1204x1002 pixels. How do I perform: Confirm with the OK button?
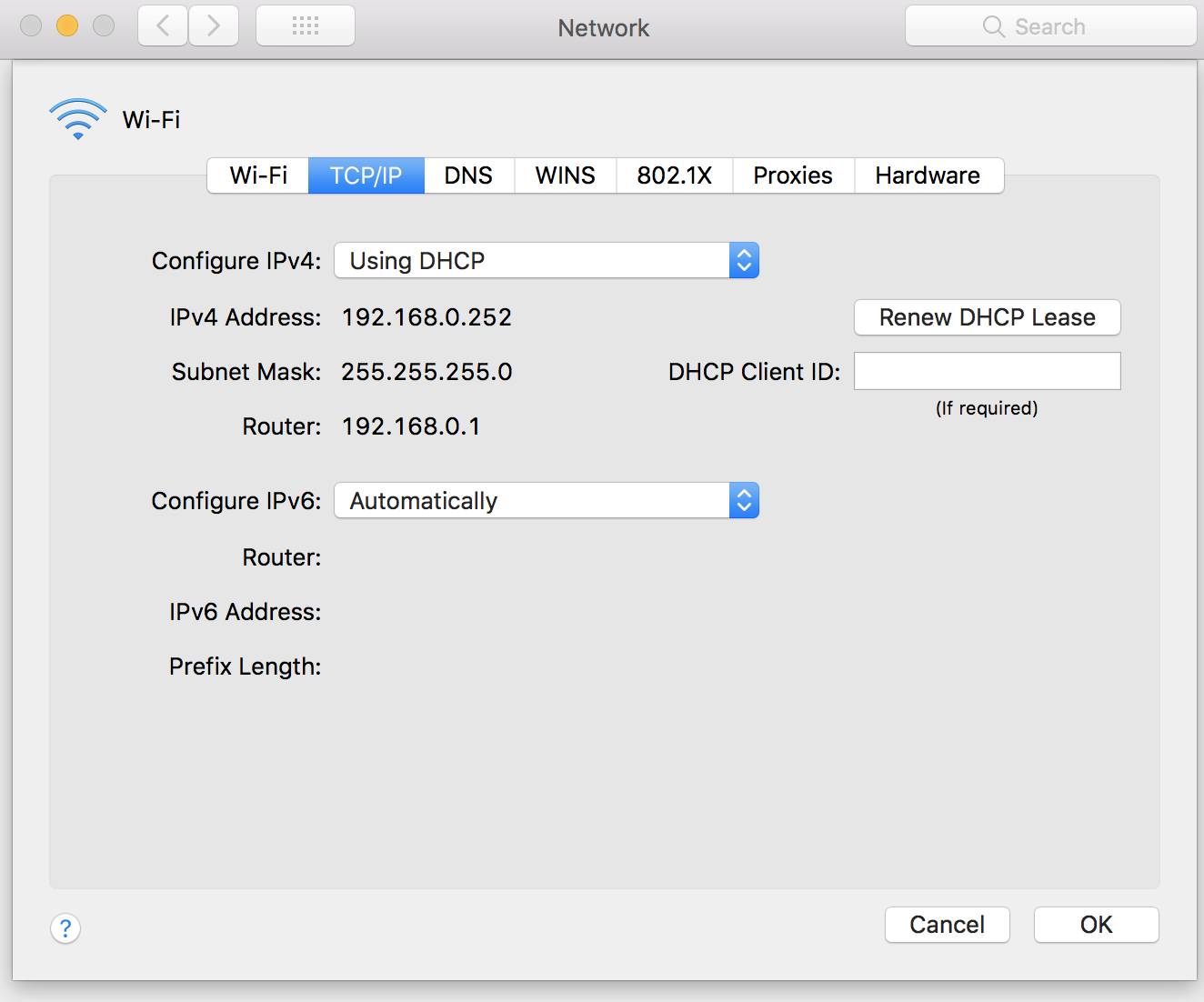pyautogui.click(x=1096, y=925)
